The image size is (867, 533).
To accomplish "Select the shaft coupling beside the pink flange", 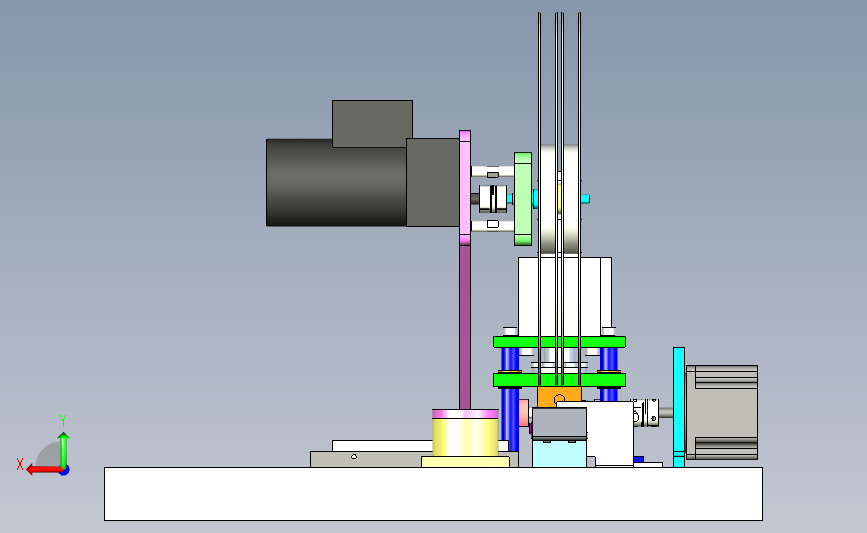I will click(493, 198).
